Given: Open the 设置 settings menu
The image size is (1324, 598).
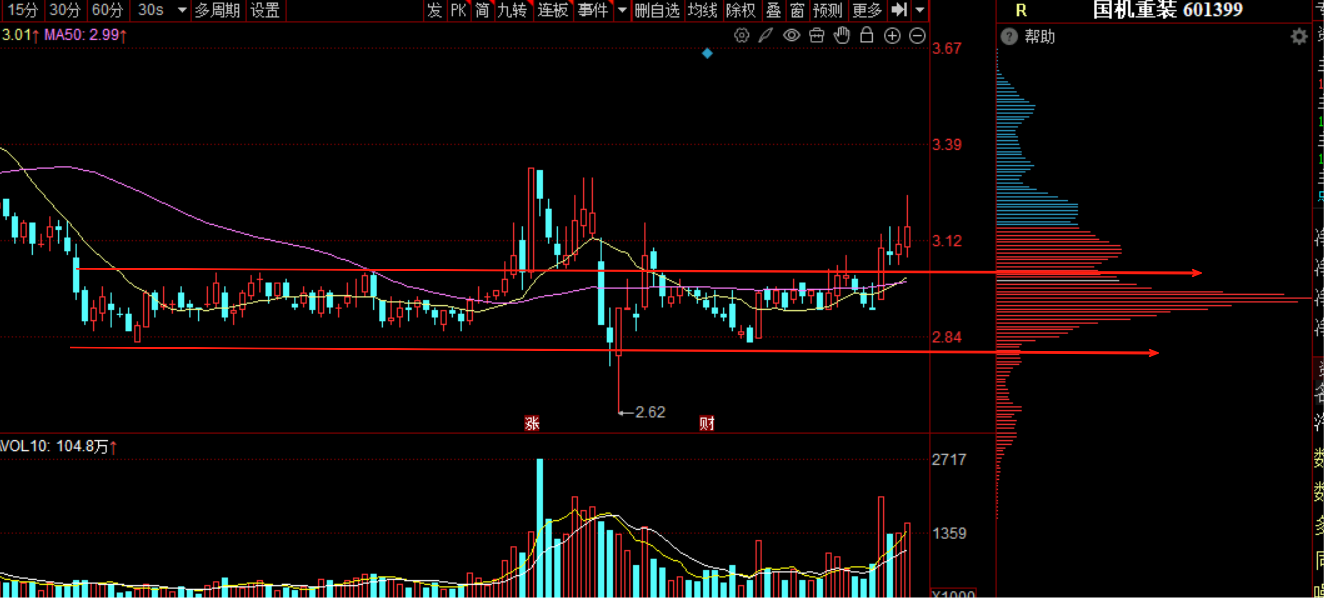Looking at the screenshot, I should [x=265, y=10].
